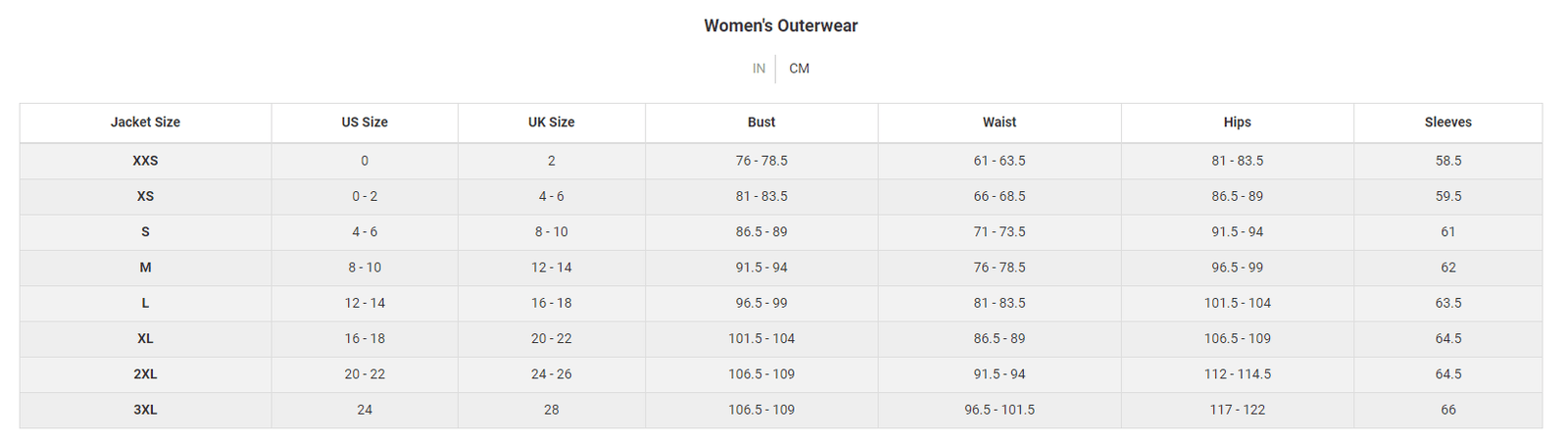This screenshot has height=442, width=1568.
Task: Select the US Size column header
Action: [365, 123]
